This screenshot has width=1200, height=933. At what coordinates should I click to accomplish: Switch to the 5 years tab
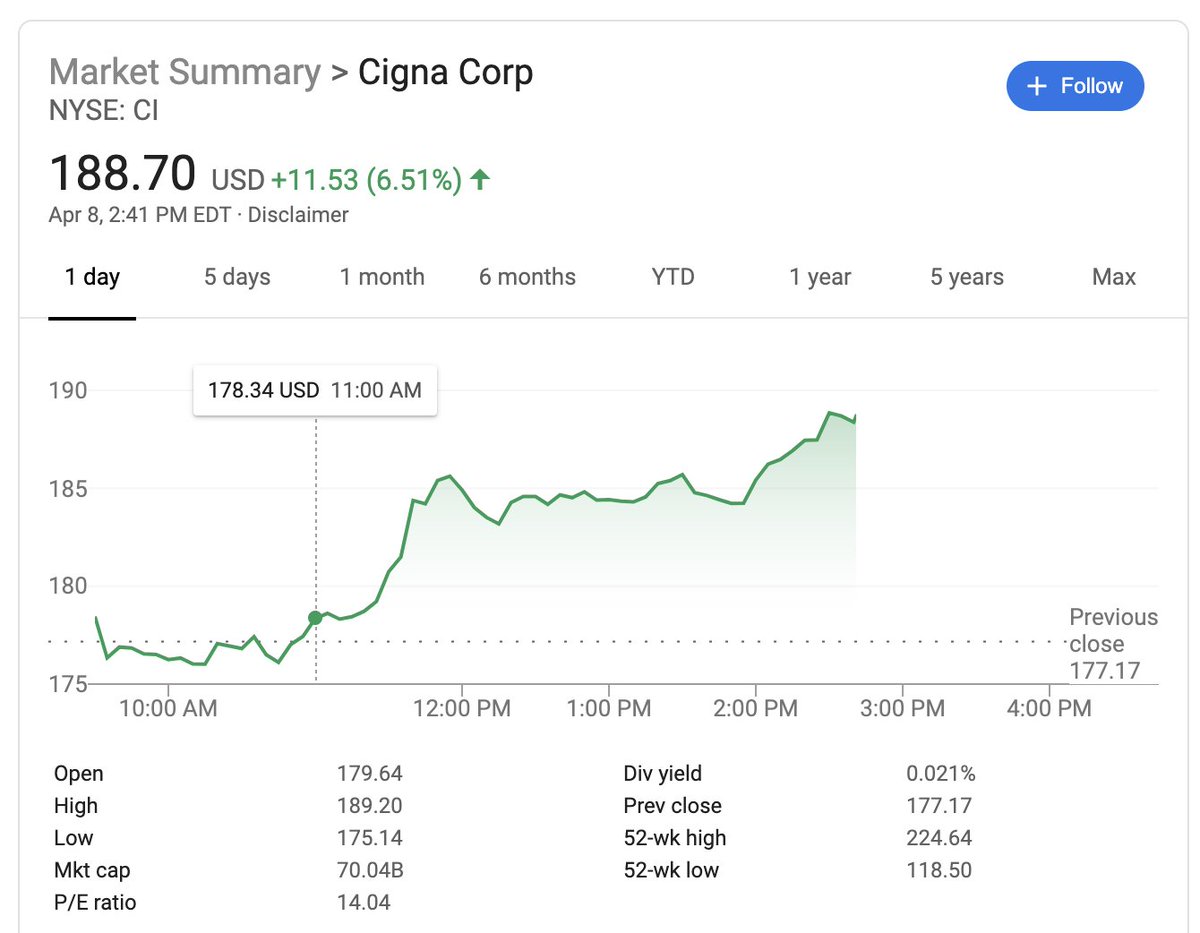(967, 277)
